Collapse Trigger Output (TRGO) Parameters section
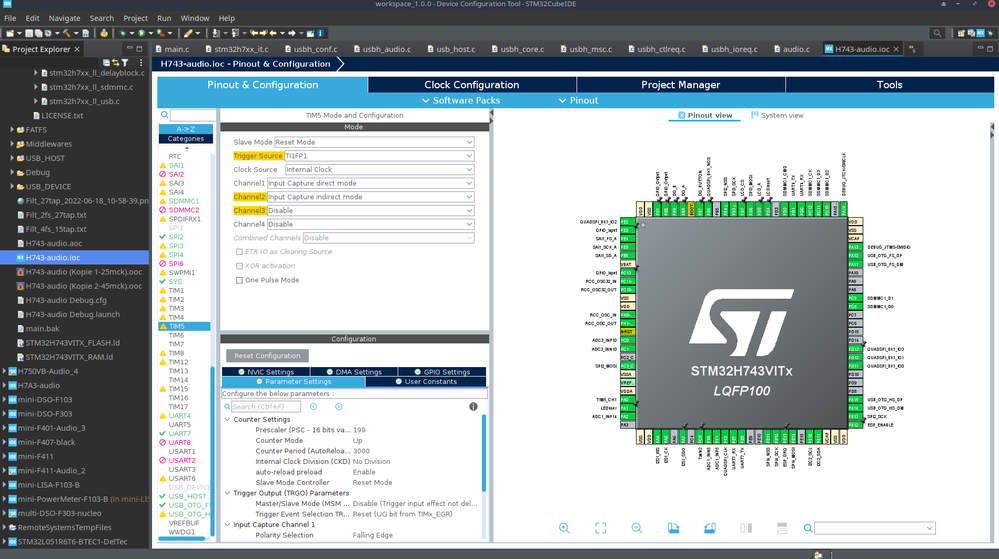This screenshot has height=559, width=999. pos(227,493)
